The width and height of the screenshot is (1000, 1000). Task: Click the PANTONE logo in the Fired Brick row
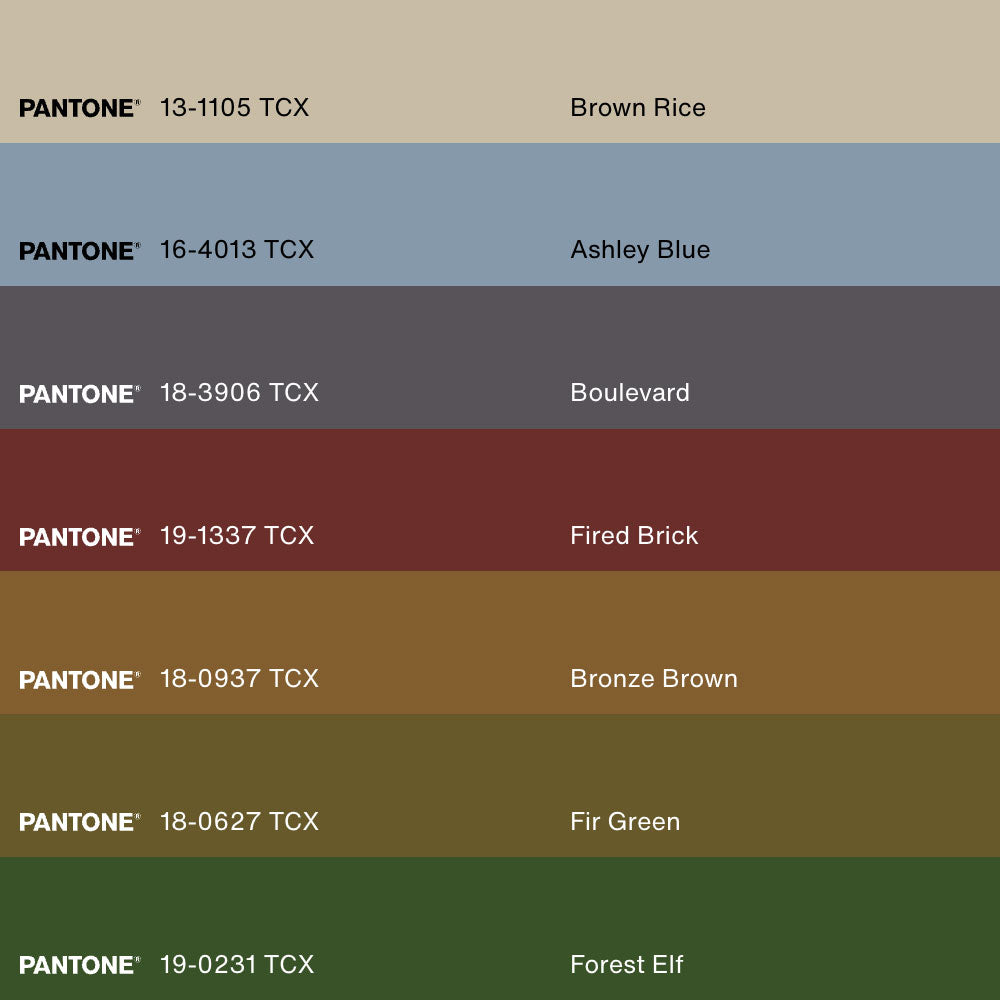(79, 537)
